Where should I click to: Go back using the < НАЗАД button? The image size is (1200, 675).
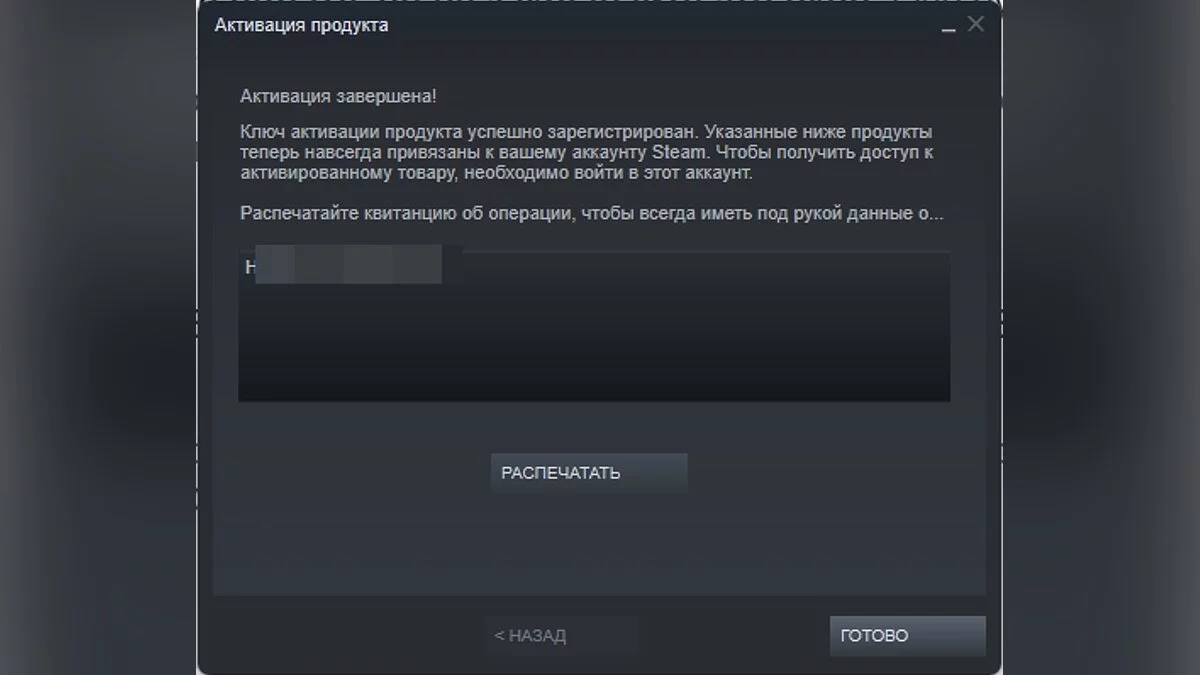click(562, 636)
